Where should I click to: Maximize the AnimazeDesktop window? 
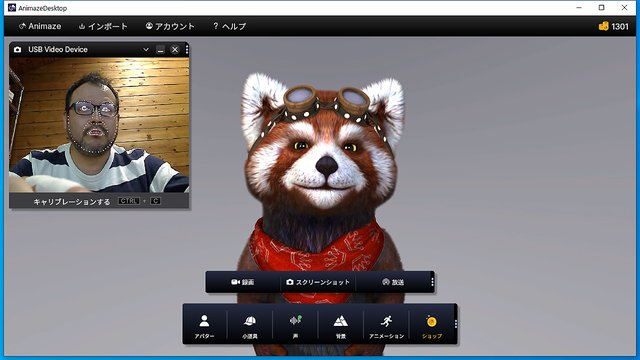[601, 8]
